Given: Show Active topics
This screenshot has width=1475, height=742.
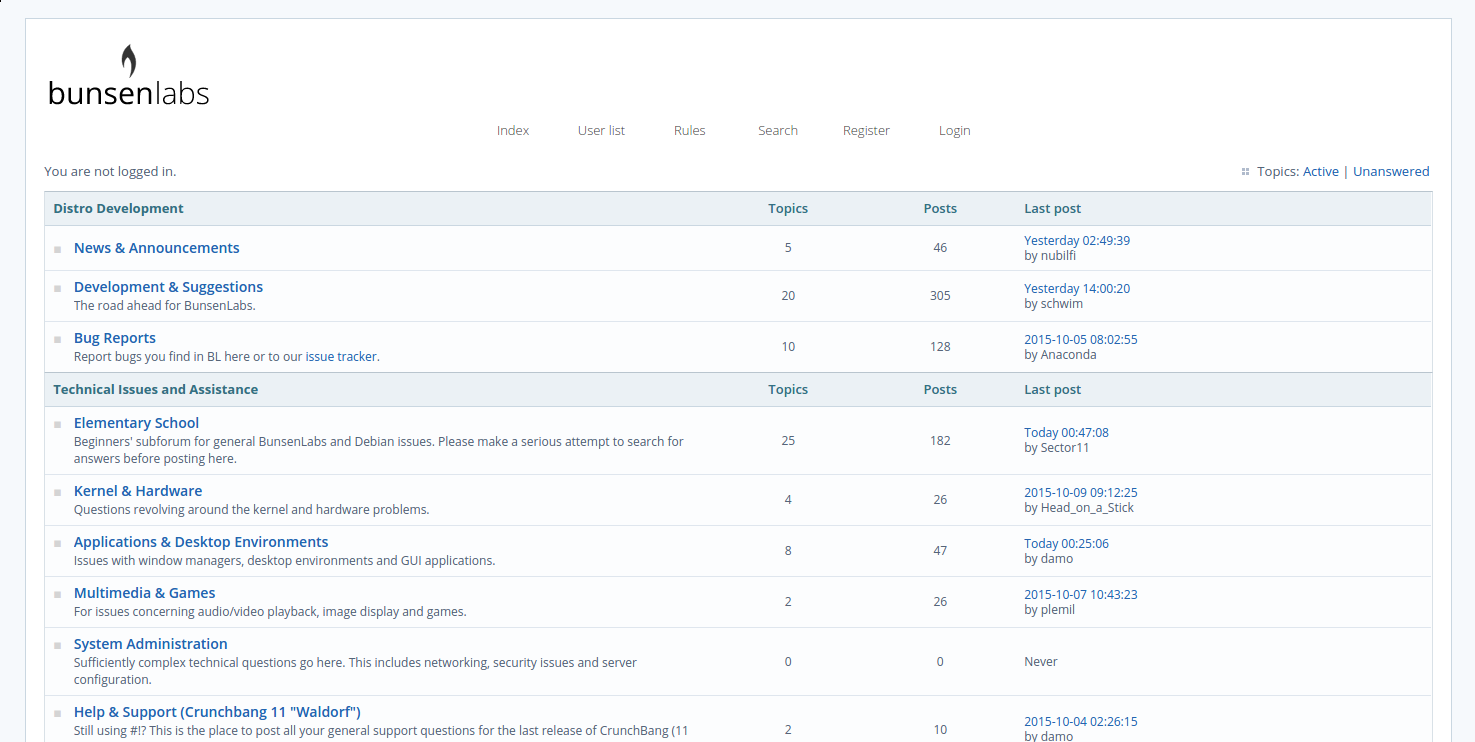Looking at the screenshot, I should [x=1321, y=171].
